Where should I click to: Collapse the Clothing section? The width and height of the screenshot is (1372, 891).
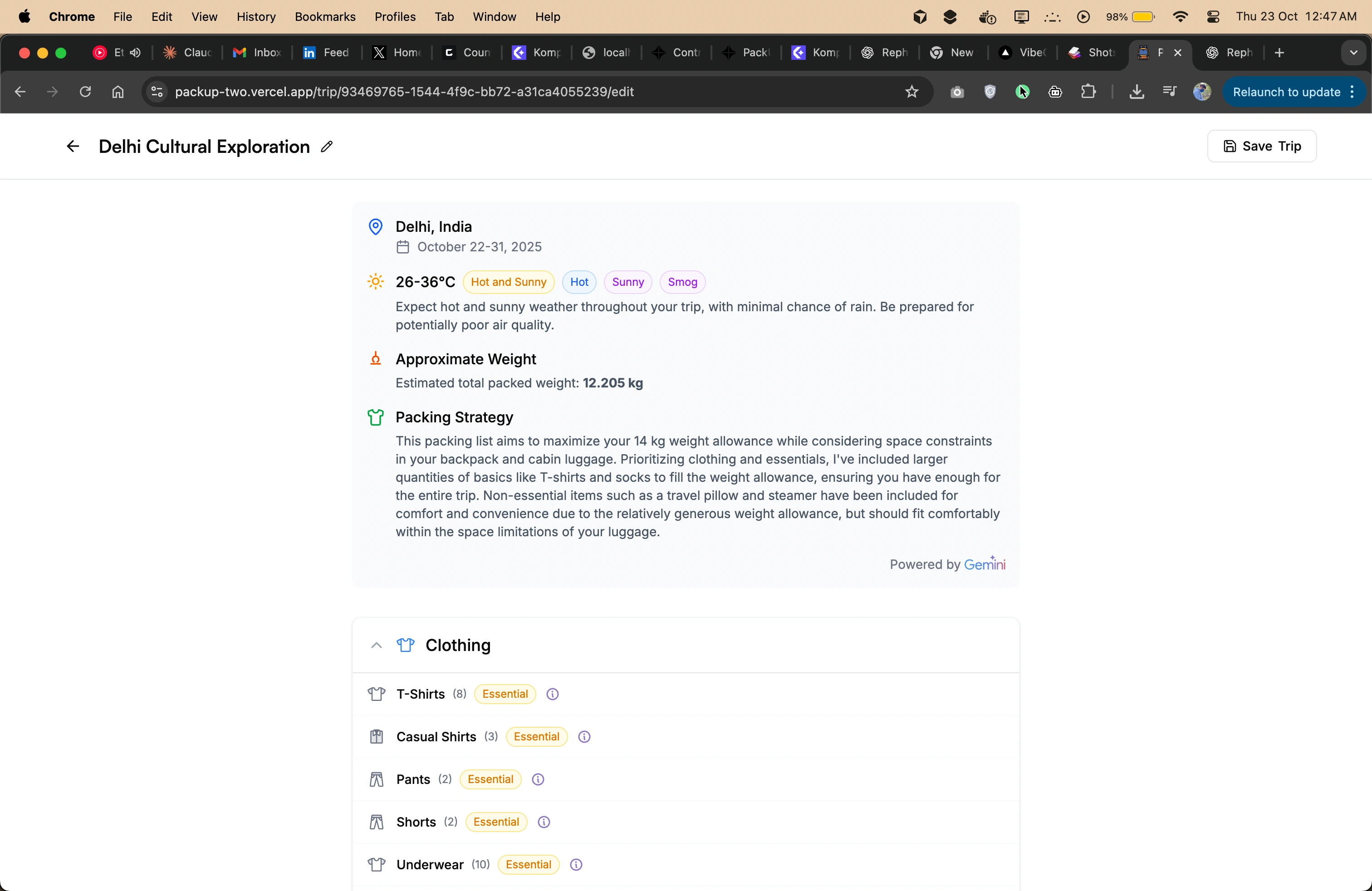point(377,645)
